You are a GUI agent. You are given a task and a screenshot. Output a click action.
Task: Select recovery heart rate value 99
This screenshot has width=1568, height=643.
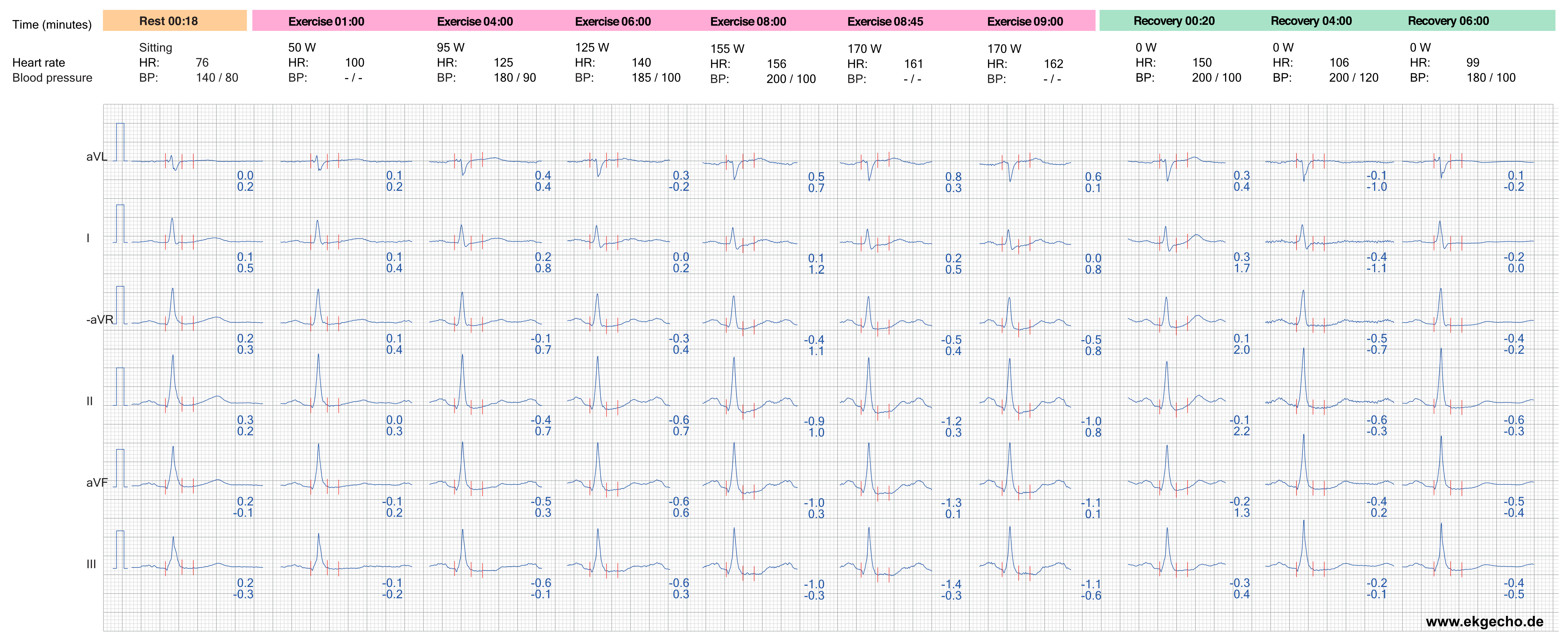pyautogui.click(x=1472, y=63)
